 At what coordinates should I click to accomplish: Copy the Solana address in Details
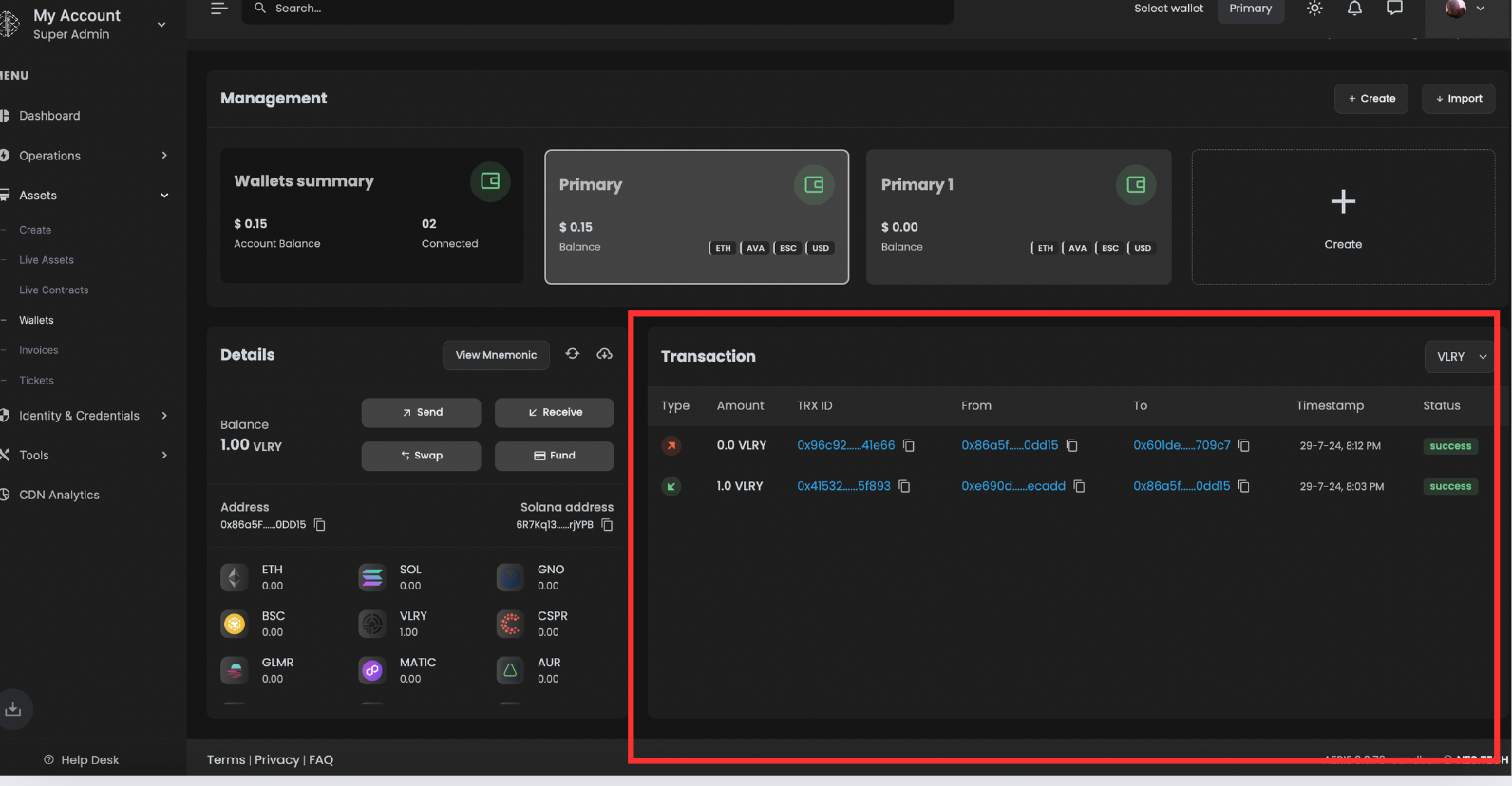click(608, 525)
